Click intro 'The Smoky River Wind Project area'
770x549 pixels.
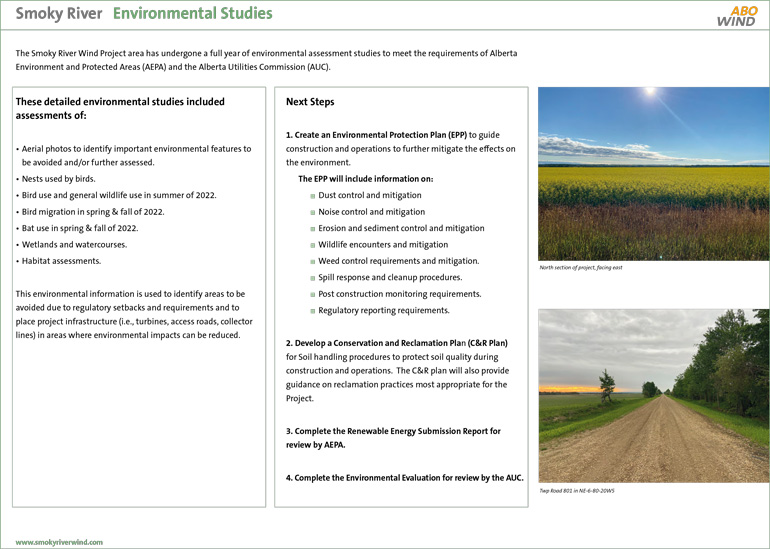pyautogui.click(x=266, y=60)
